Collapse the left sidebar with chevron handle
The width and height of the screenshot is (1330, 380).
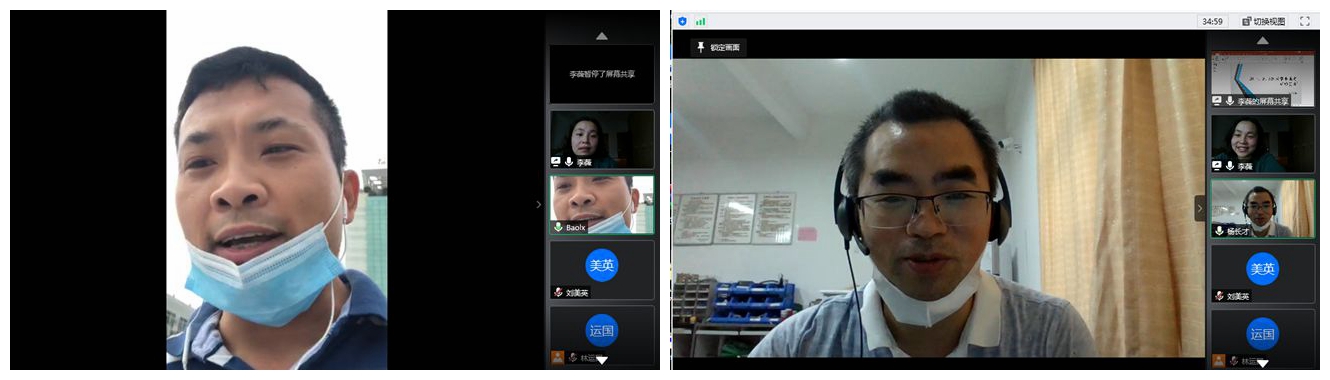(x=539, y=204)
